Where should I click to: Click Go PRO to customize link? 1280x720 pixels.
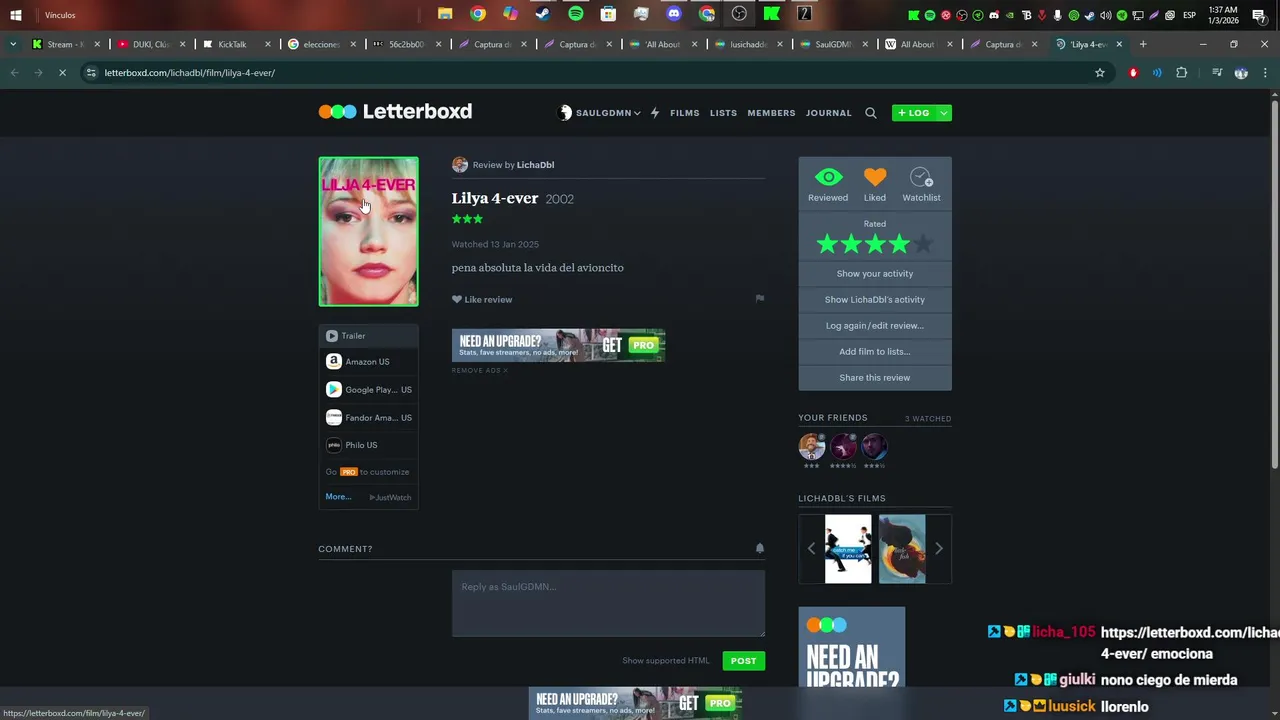coord(367,472)
